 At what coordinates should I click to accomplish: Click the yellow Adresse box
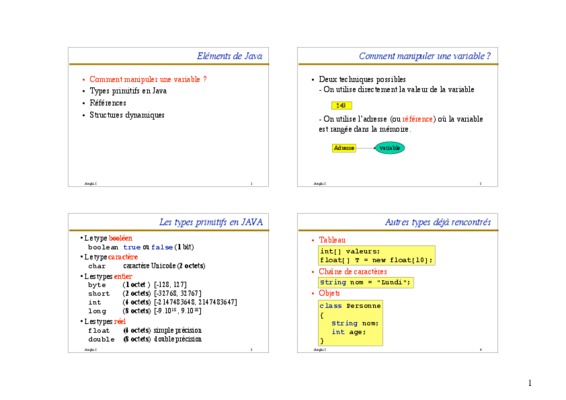(344, 148)
